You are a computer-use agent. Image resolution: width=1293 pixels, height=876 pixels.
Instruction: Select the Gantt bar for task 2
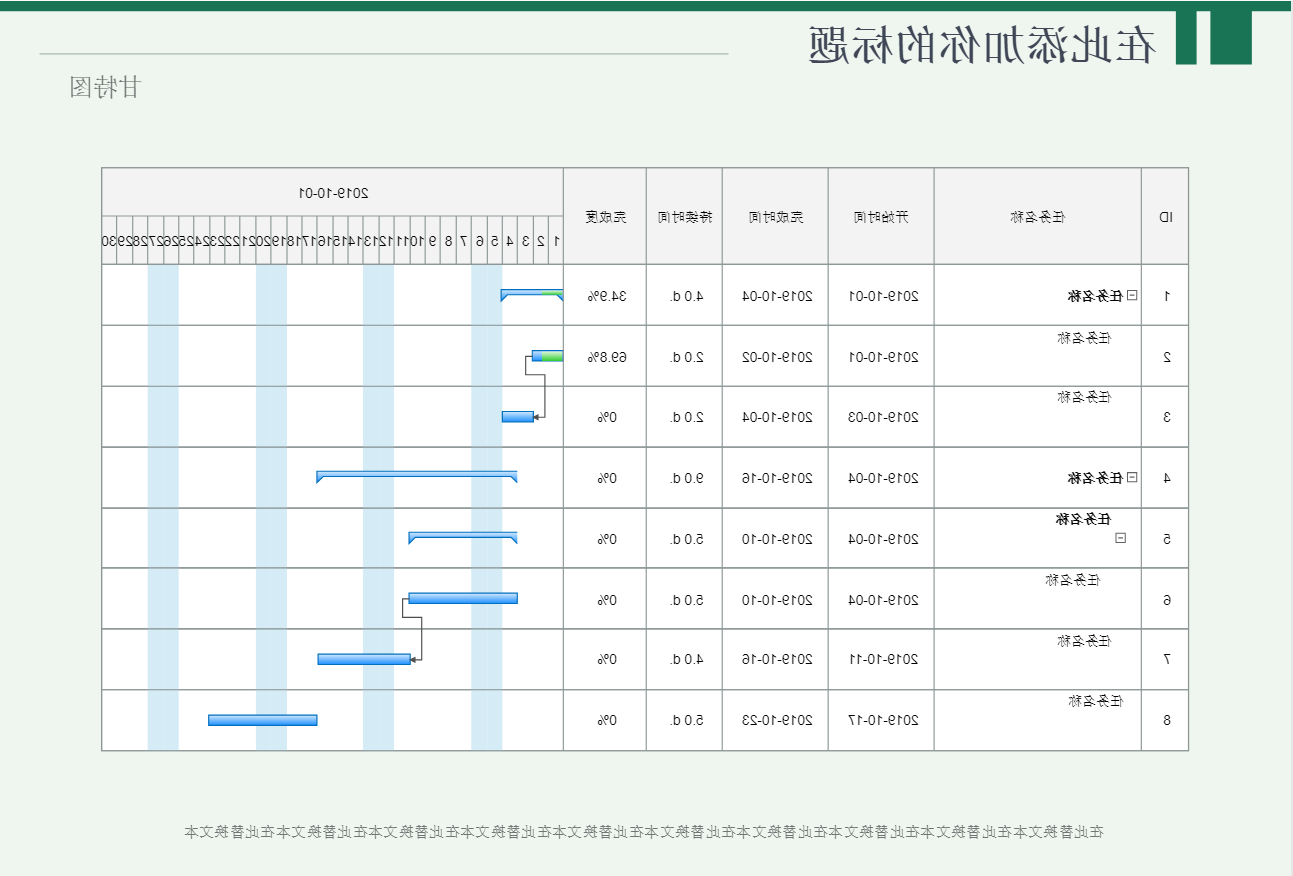(x=547, y=356)
